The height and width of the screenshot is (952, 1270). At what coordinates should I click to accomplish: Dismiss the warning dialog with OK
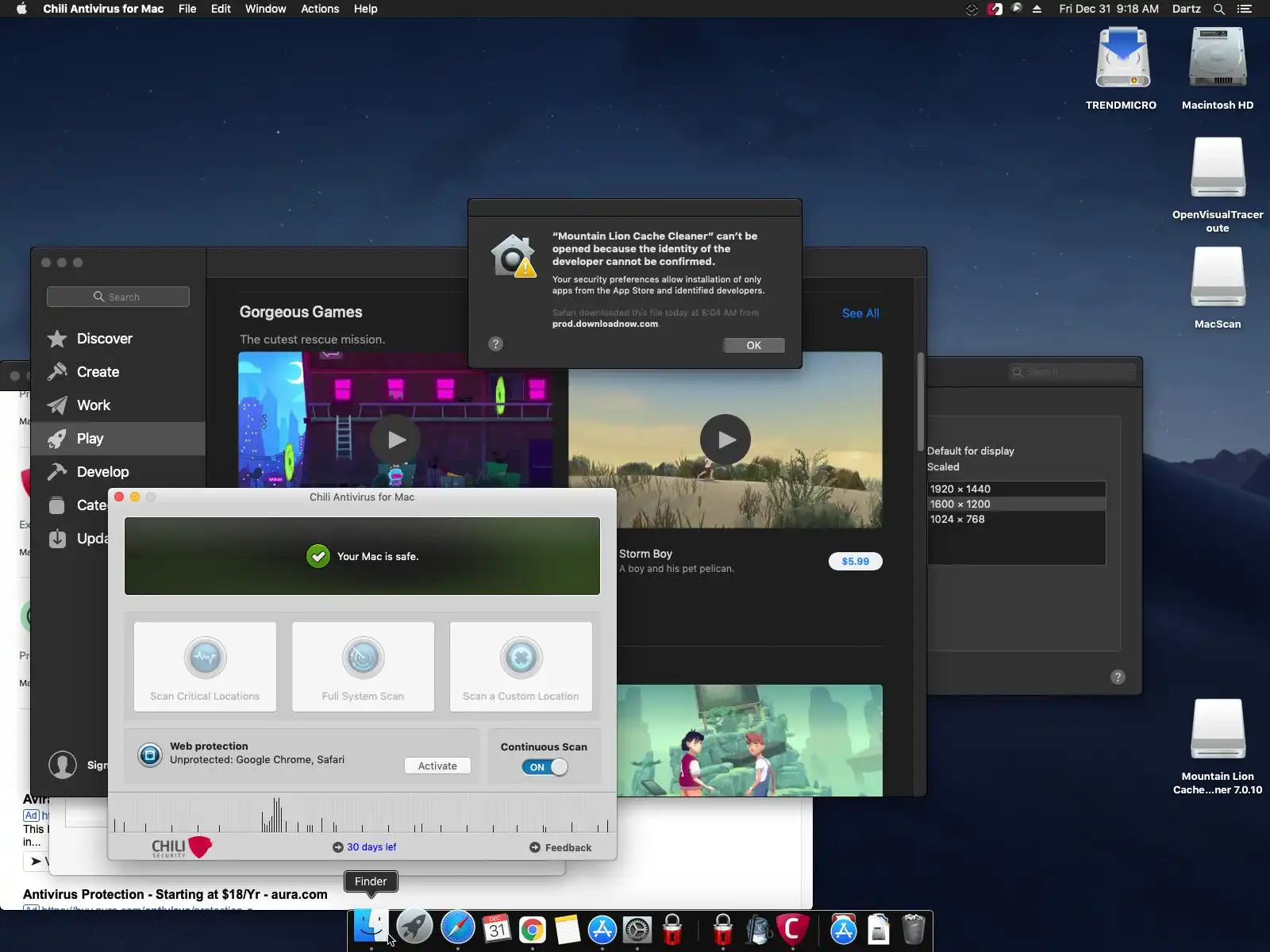pos(753,345)
